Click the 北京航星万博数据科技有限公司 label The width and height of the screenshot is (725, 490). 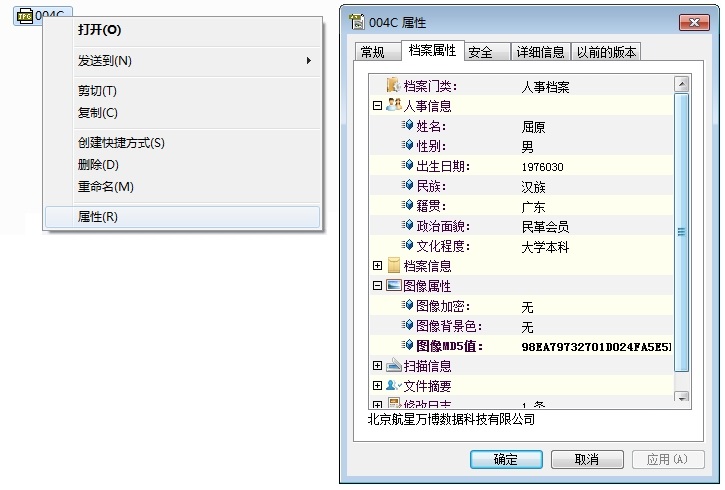tap(451, 419)
